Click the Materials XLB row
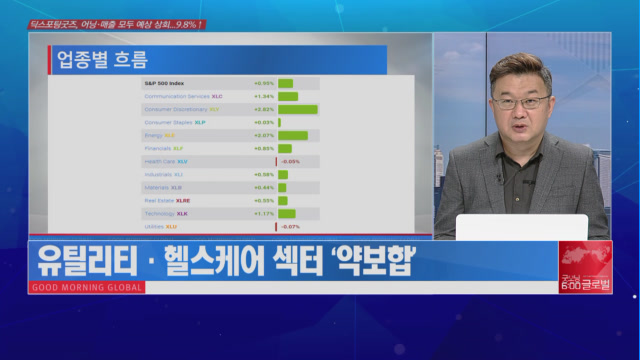Screen dimensions: 640x360 (x=231, y=188)
